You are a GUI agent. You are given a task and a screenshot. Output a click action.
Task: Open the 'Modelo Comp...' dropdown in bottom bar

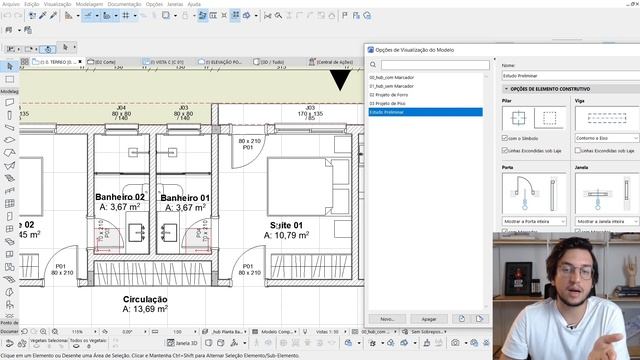[274, 332]
